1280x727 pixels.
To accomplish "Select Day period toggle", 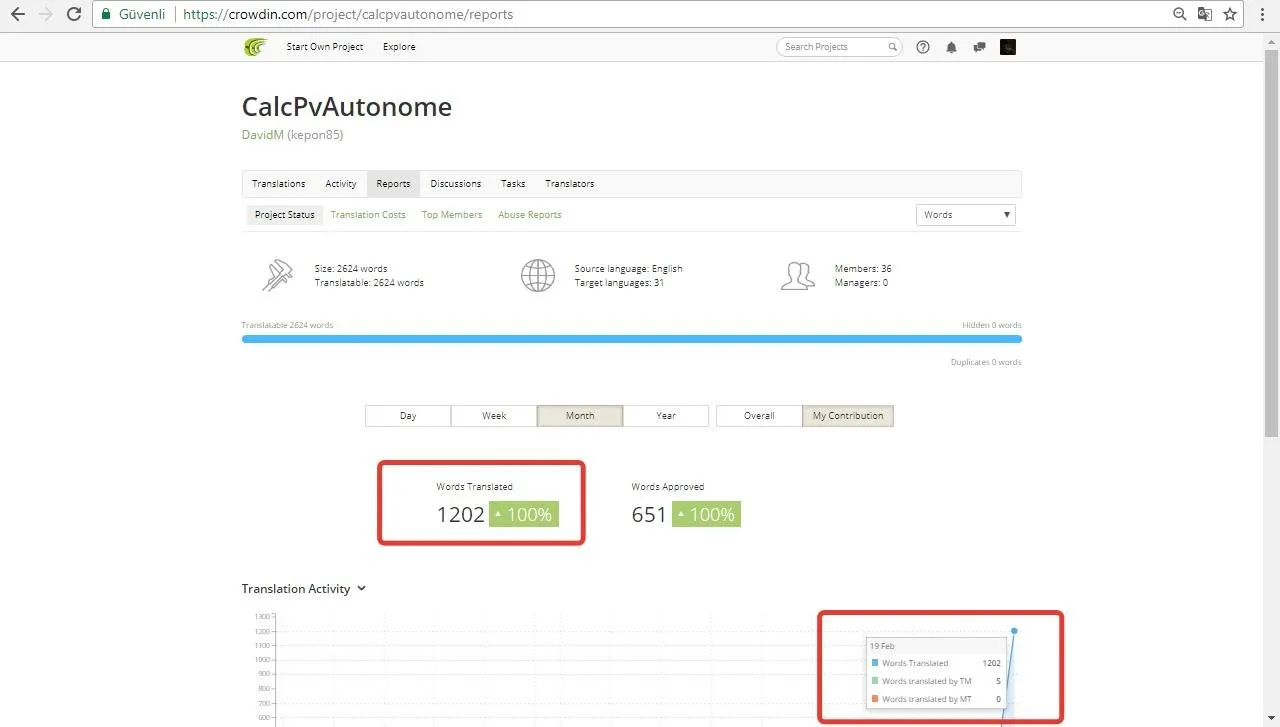I will coord(408,416).
